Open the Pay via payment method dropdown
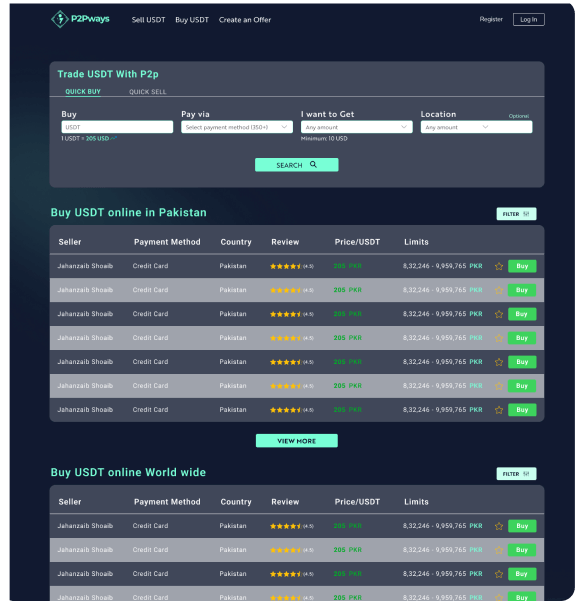 tap(237, 127)
